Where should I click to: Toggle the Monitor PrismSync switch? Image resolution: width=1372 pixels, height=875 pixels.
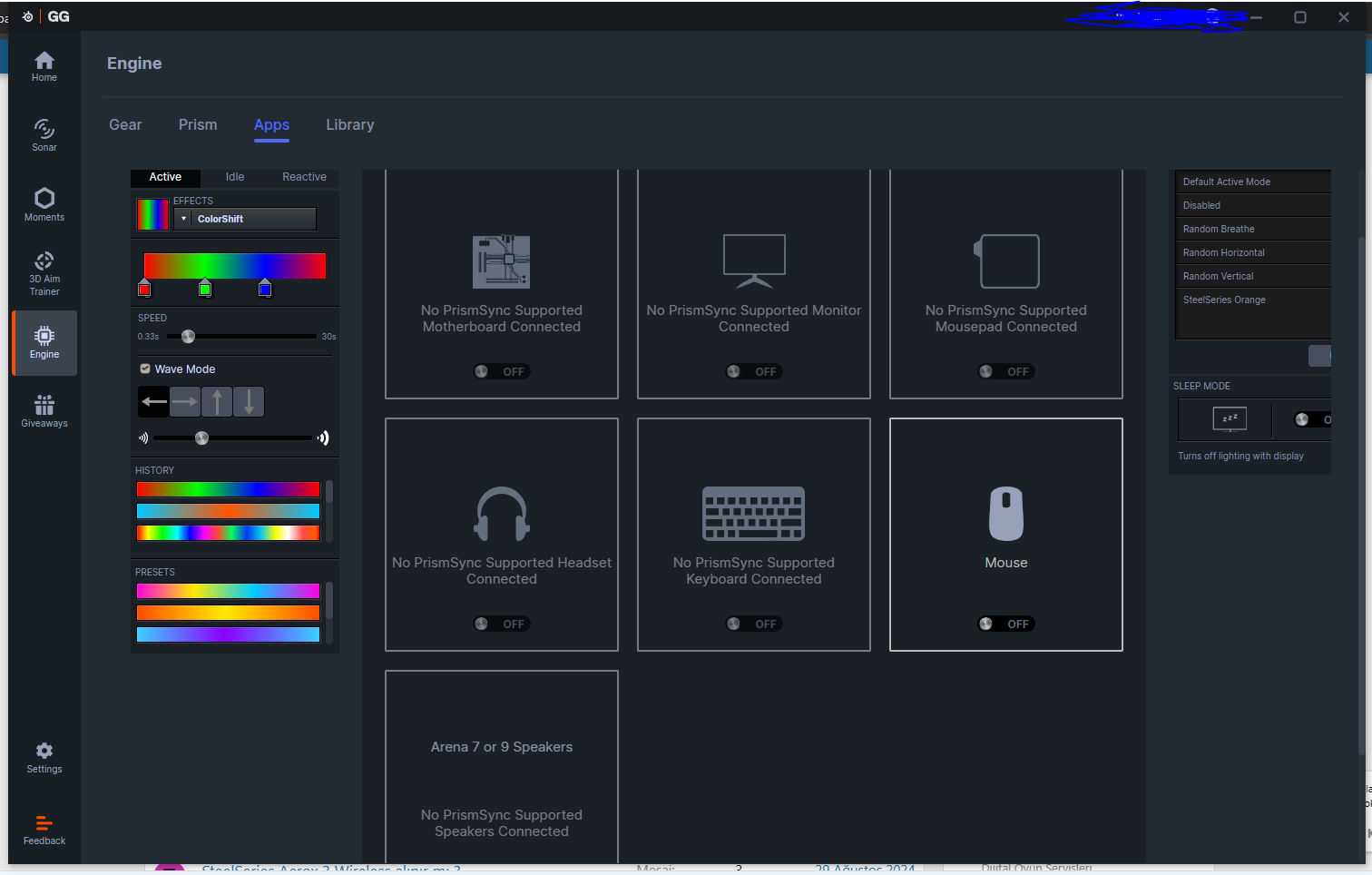click(754, 371)
